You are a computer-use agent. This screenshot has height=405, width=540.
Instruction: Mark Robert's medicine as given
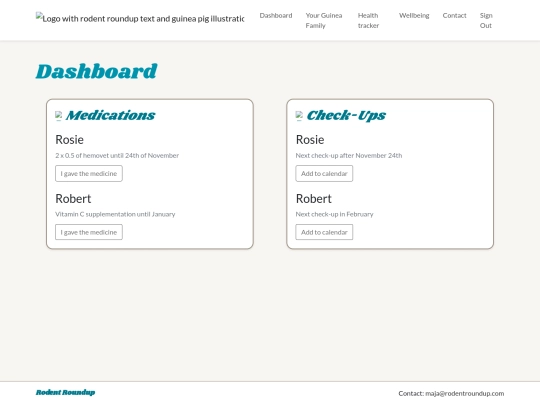tap(89, 232)
